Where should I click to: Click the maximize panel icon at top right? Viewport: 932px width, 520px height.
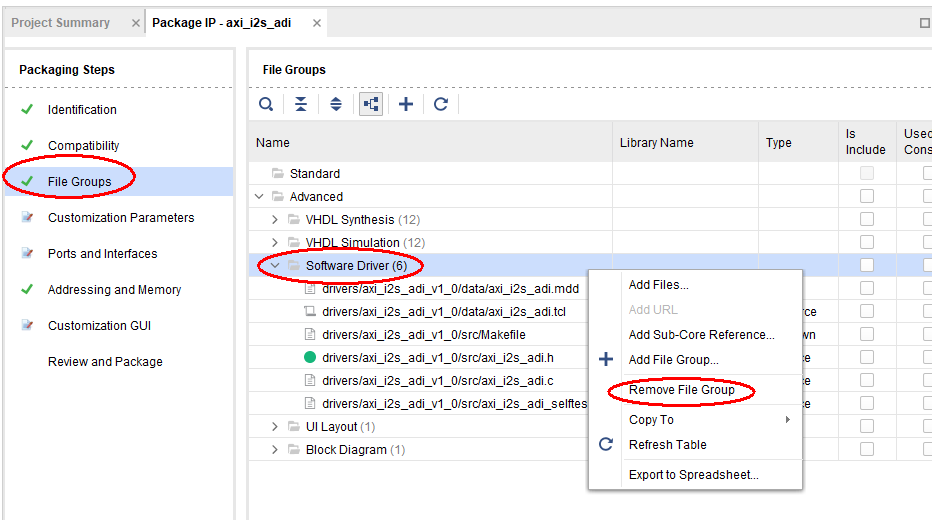click(x=924, y=23)
